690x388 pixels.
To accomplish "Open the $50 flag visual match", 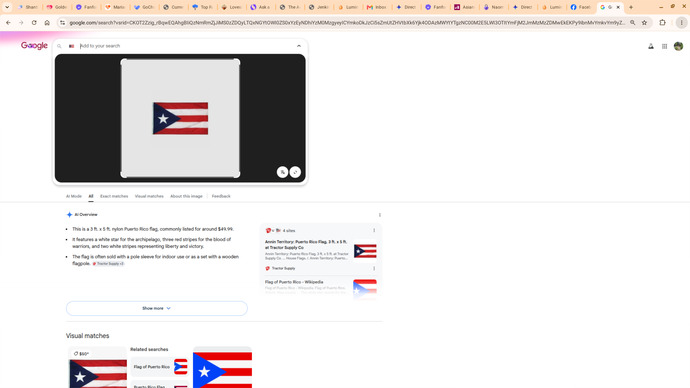I will (x=98, y=367).
